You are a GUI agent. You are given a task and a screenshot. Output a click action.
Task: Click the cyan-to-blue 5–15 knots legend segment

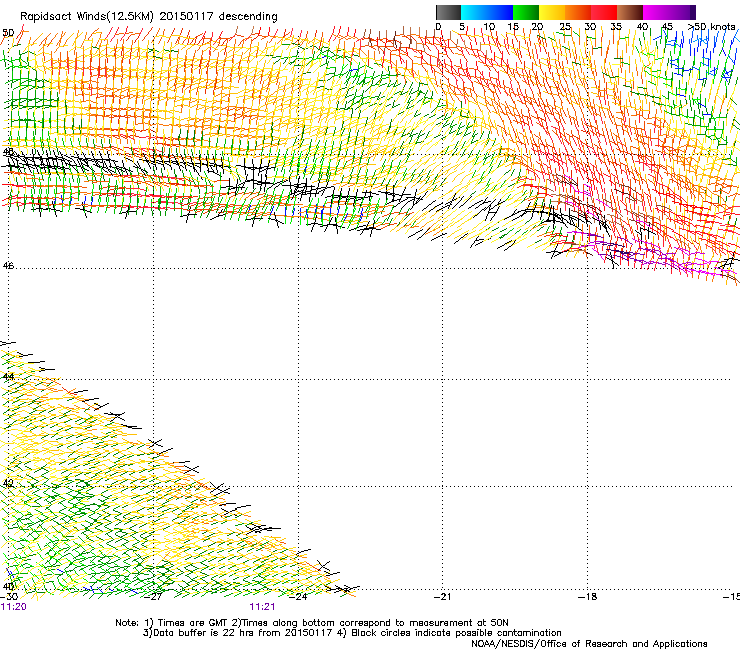pyautogui.click(x=487, y=12)
